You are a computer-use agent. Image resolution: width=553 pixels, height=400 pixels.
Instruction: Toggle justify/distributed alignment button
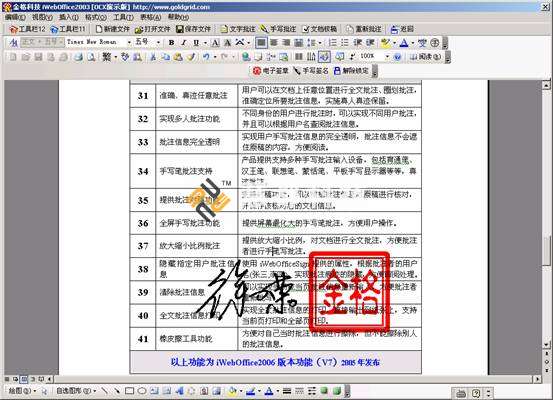coord(299,43)
